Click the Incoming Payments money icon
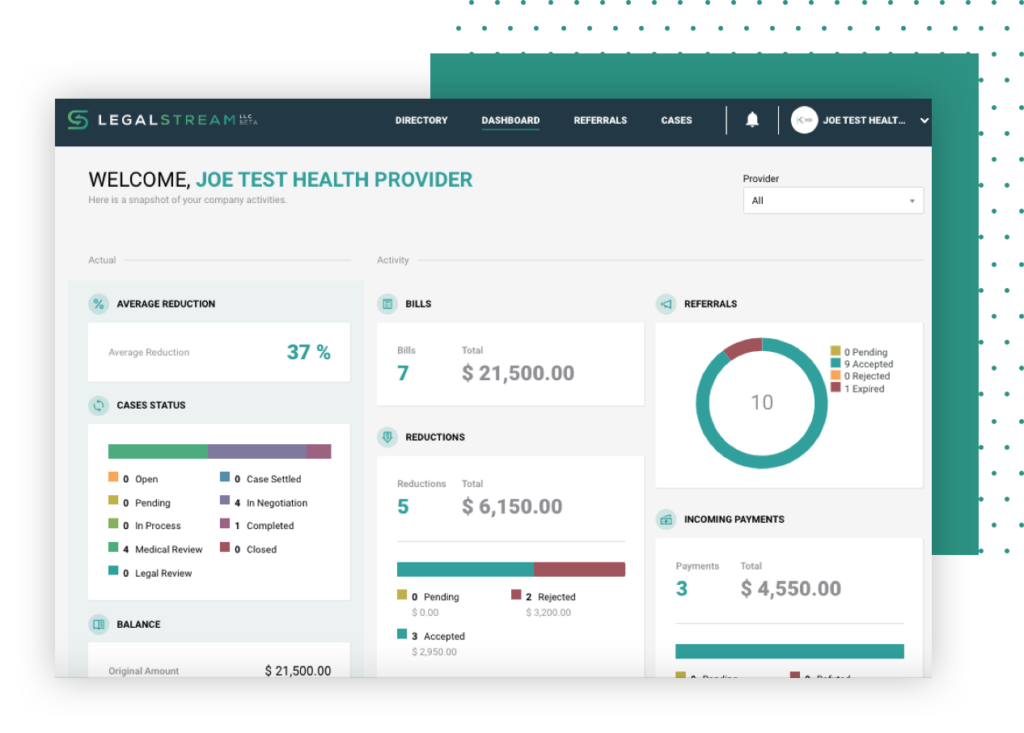The width and height of the screenshot is (1024, 733). click(666, 519)
